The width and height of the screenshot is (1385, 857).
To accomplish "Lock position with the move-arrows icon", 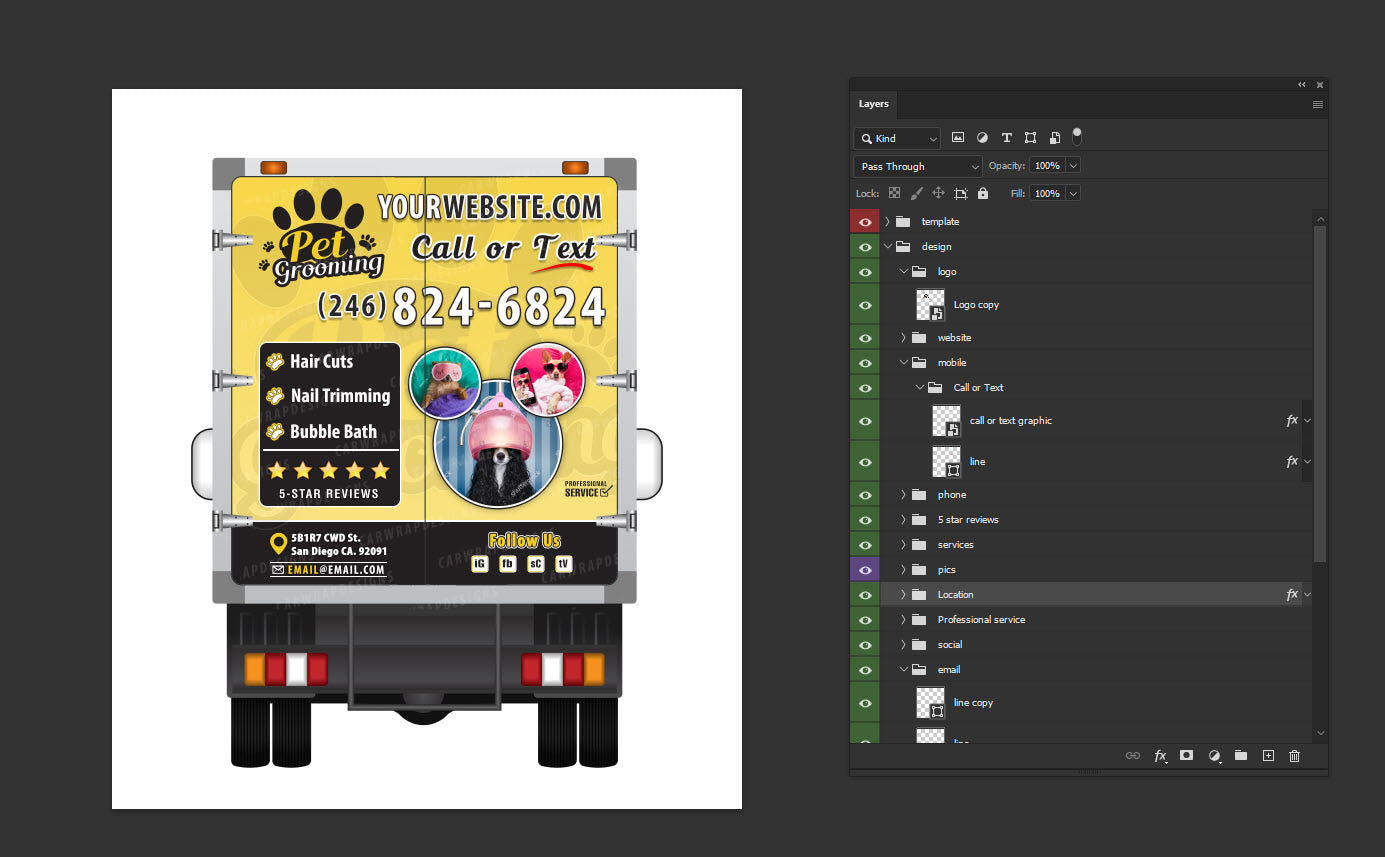I will (x=938, y=193).
